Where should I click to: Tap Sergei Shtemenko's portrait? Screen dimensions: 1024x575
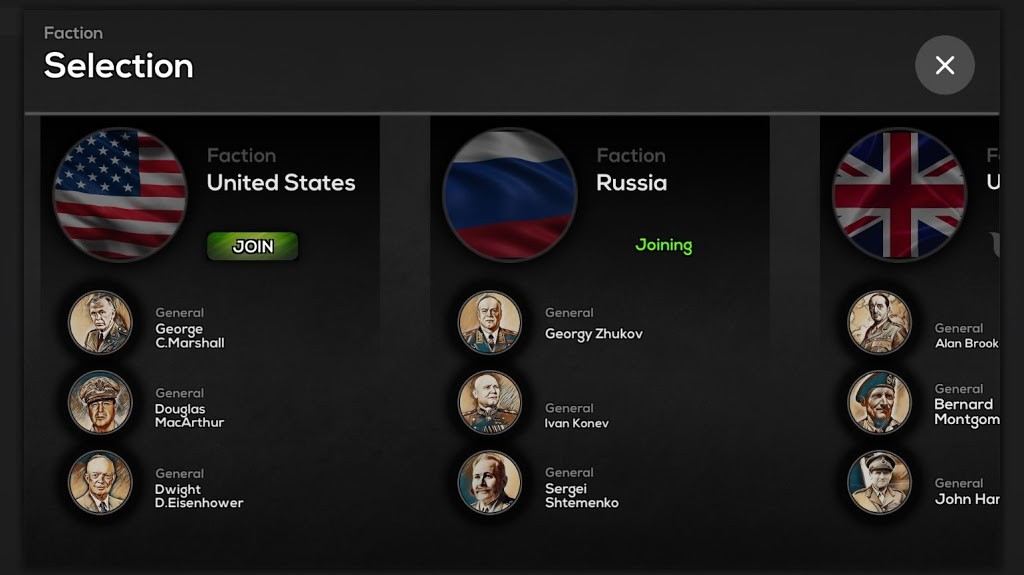tap(490, 482)
